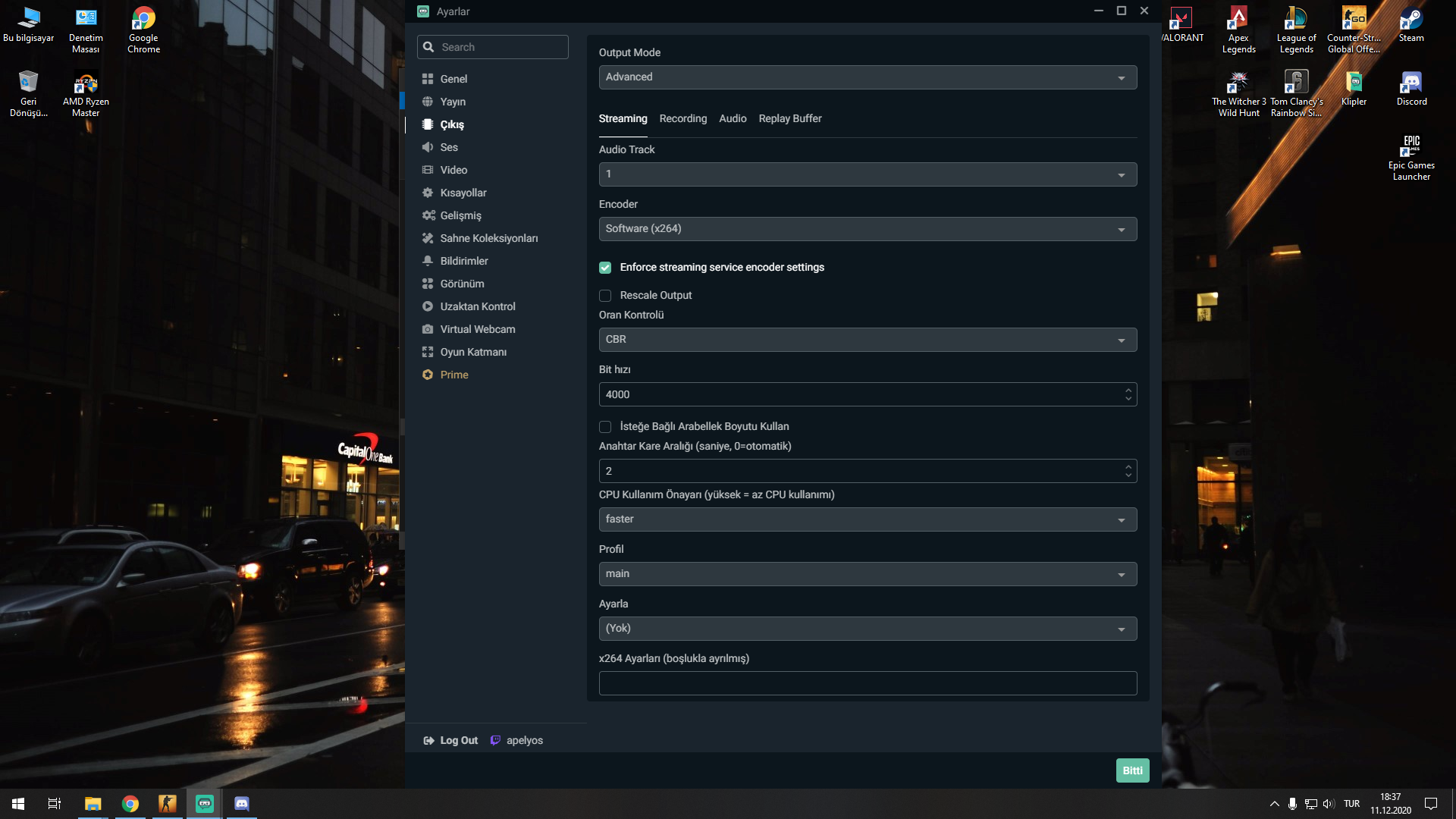Open the Encoder dropdown showing Software x264

(x=867, y=229)
